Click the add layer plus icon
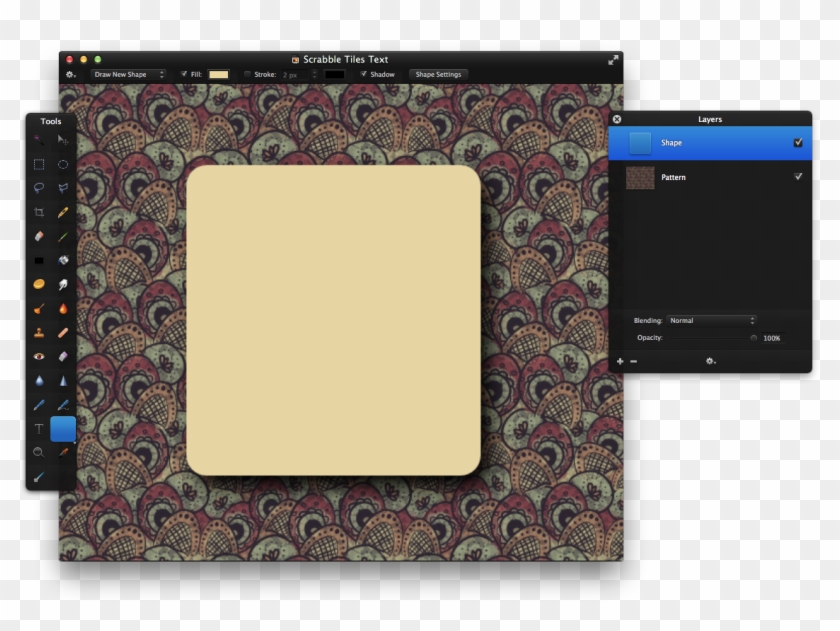The image size is (840, 631). click(x=620, y=361)
